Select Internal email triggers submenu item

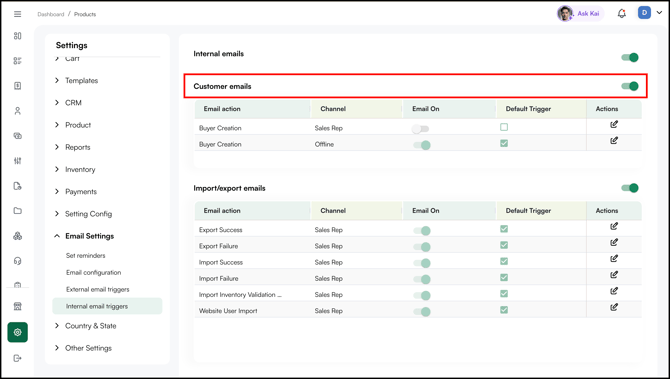107,306
